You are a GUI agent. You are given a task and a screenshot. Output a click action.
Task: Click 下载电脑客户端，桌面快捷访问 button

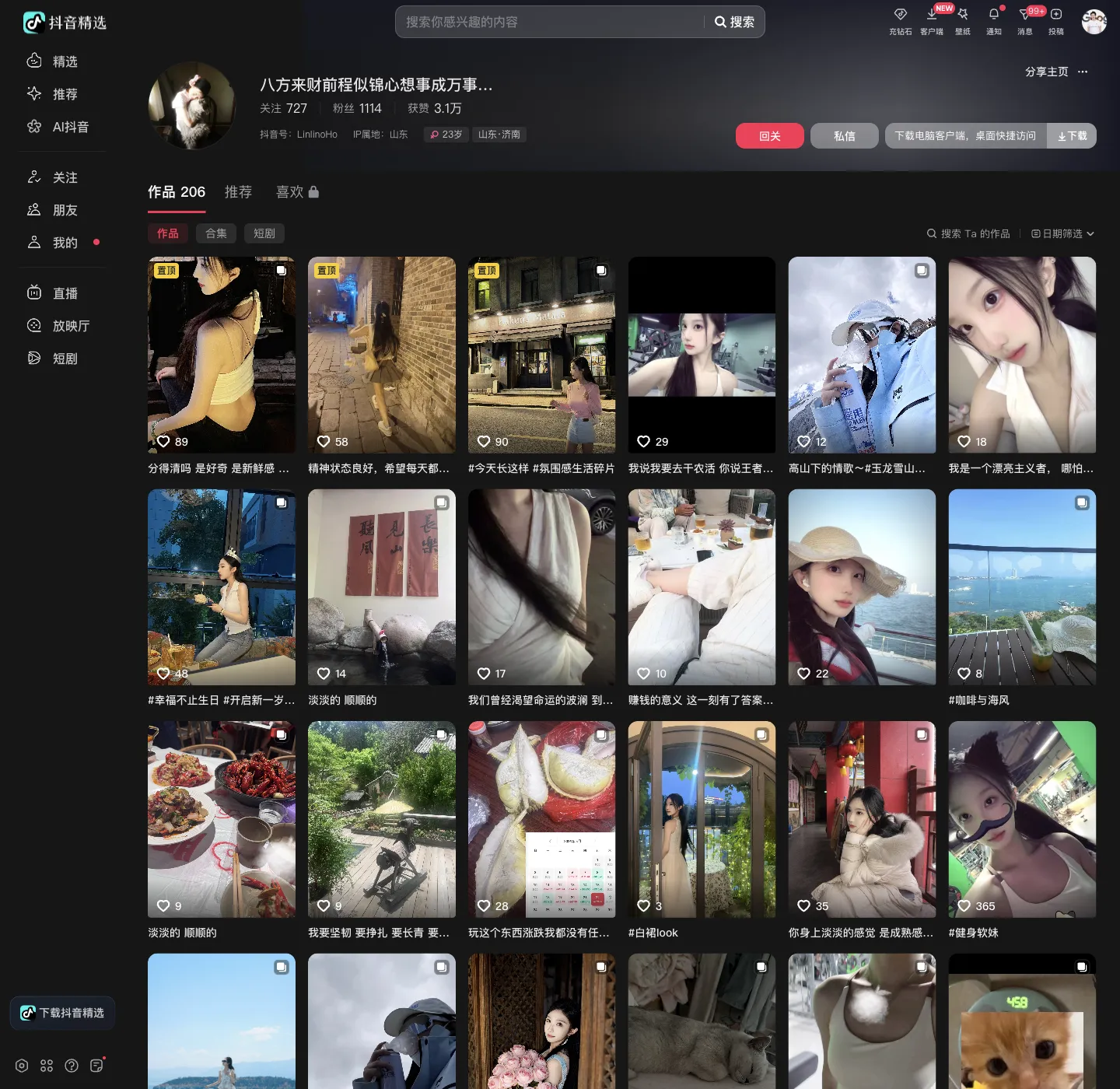pos(965,135)
